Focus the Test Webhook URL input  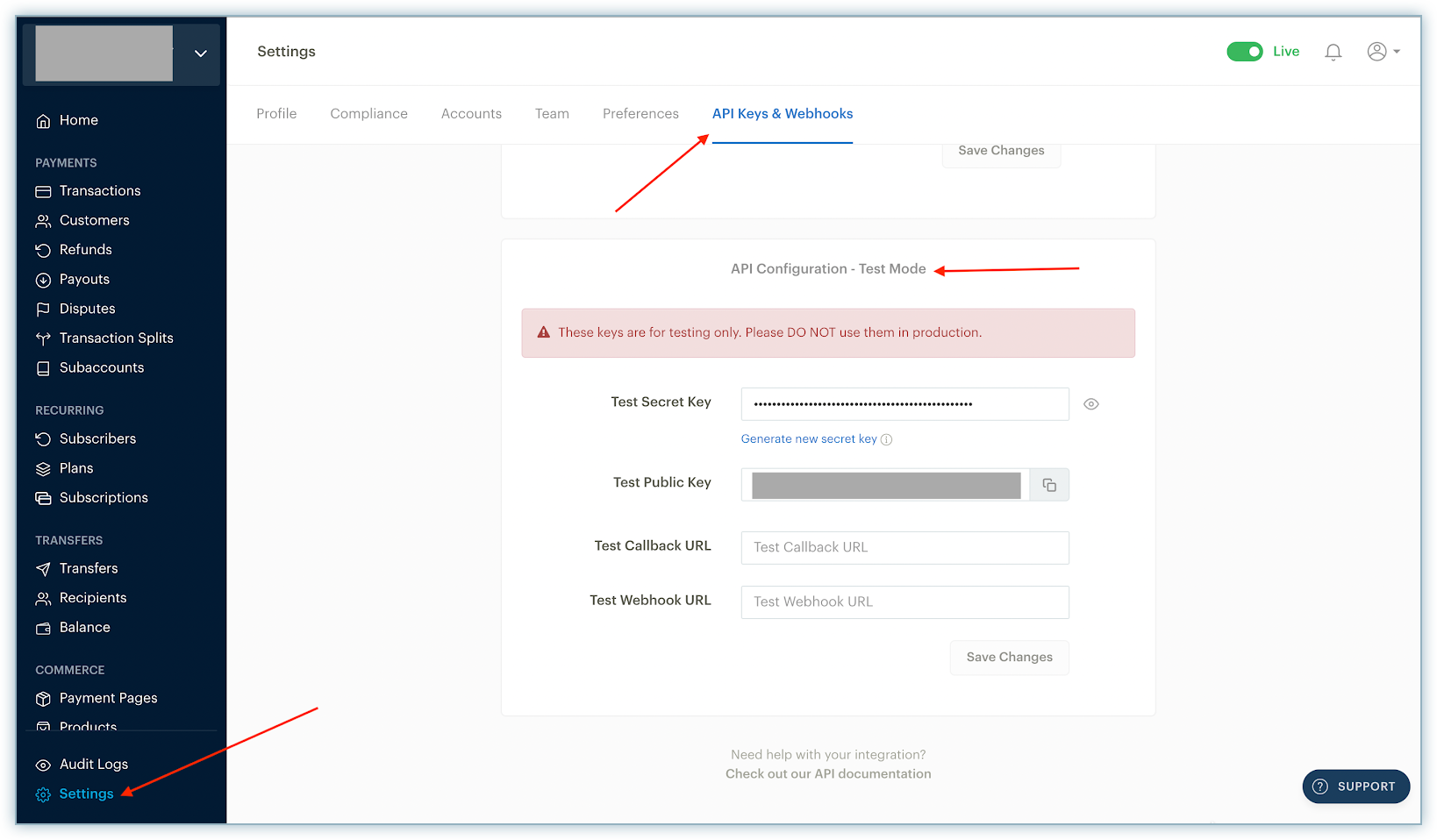(904, 602)
